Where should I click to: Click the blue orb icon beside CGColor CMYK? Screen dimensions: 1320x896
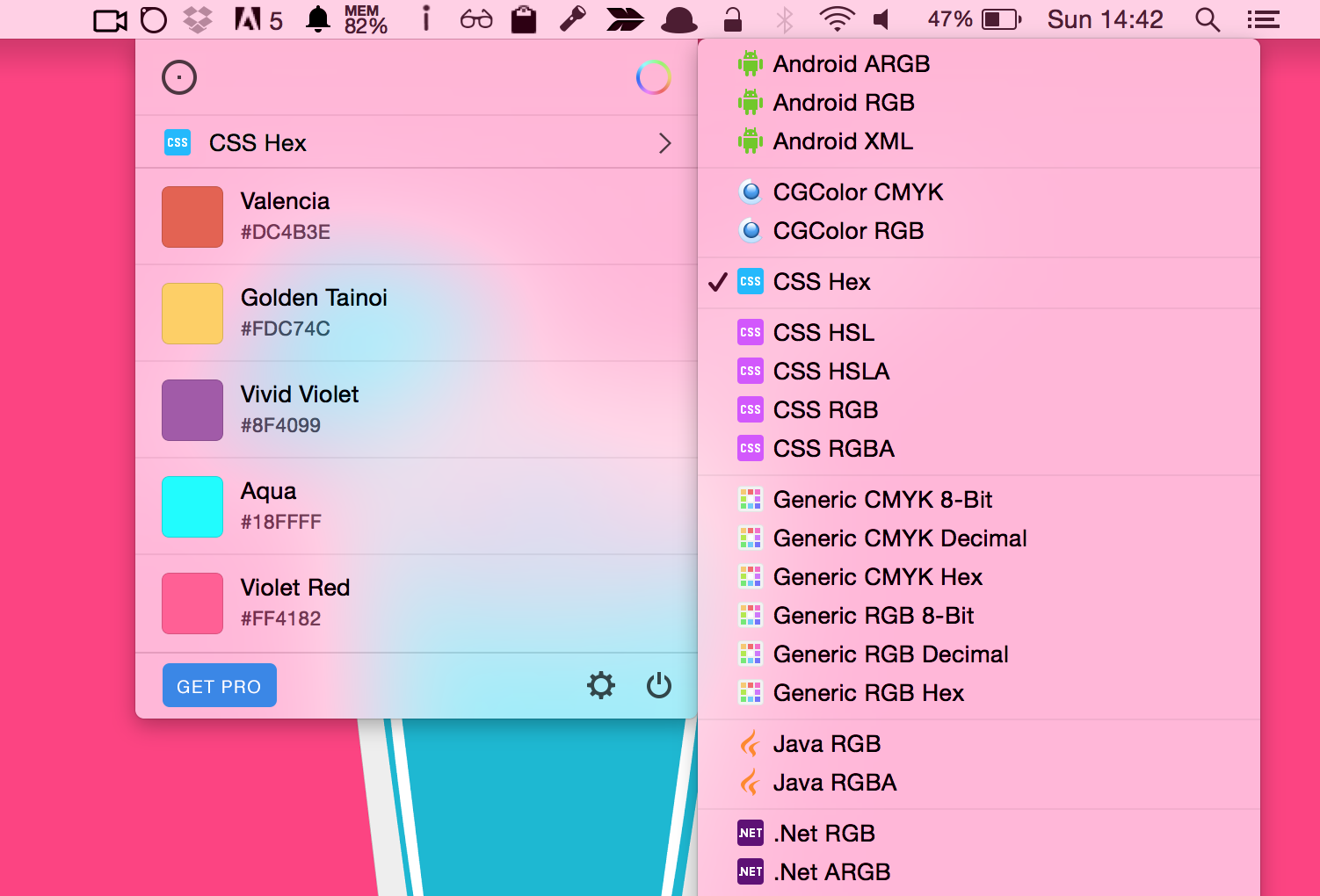(x=751, y=191)
